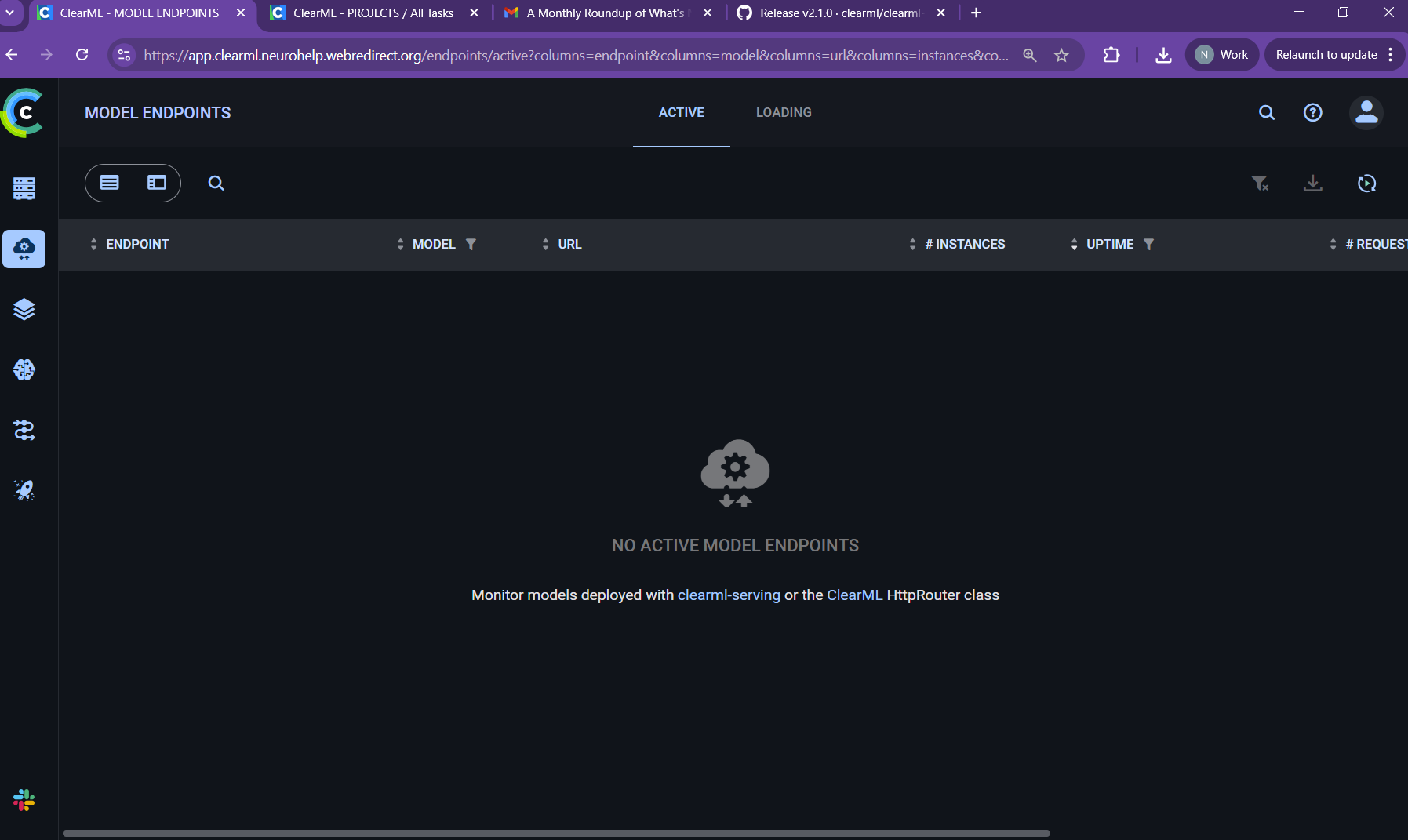This screenshot has height=840, width=1408.
Task: Click the endpoints table search icon
Action: tap(216, 183)
